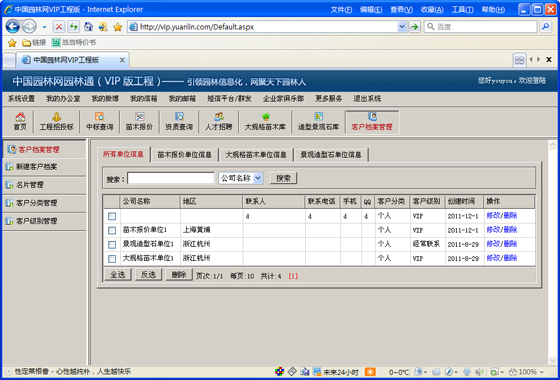Screen dimensions: 560x380
Task: Click 修改 link in 苗木报价单位1 row
Action: tap(493, 230)
